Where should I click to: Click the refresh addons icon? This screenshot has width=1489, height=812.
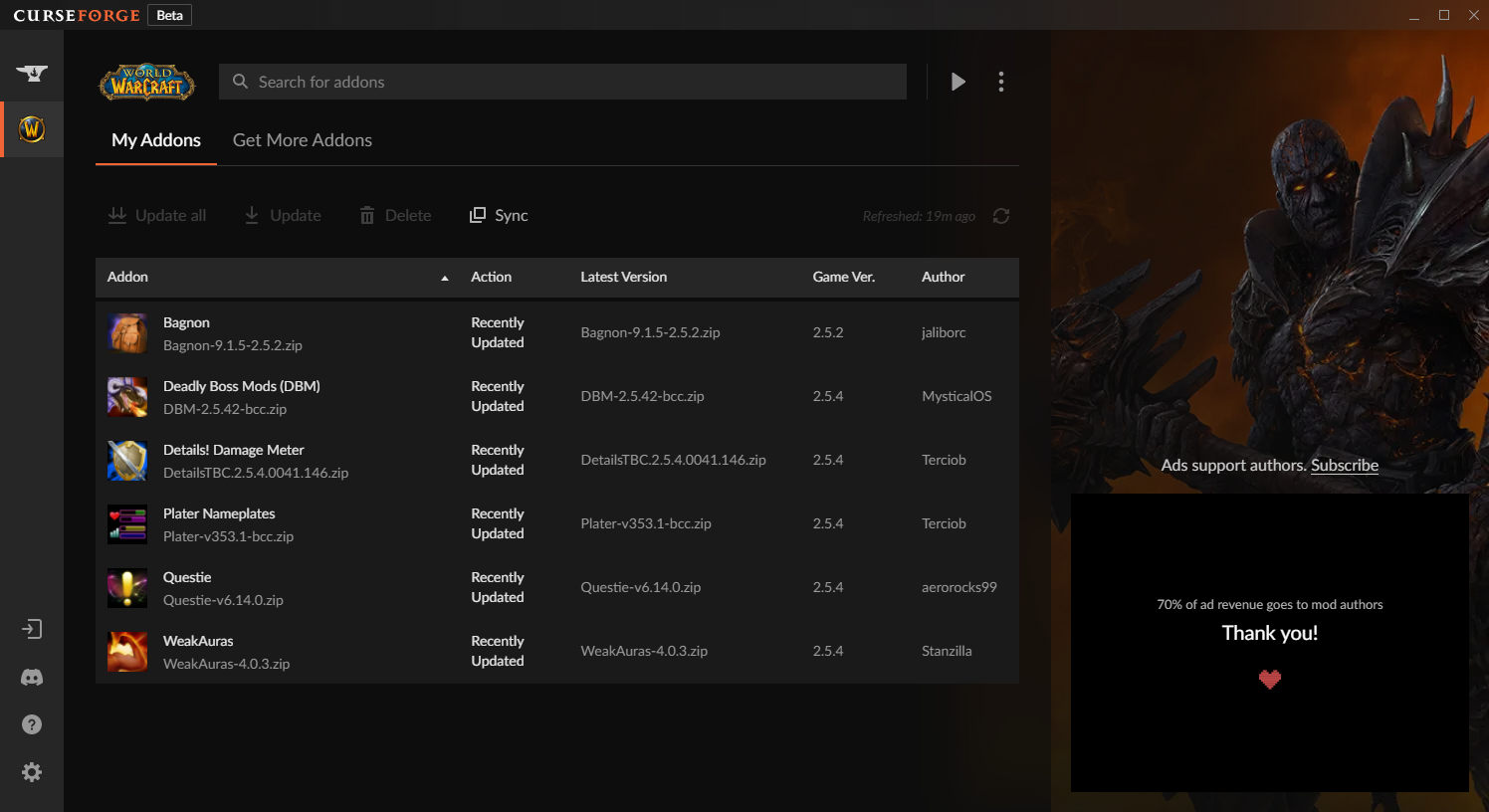tap(1001, 216)
